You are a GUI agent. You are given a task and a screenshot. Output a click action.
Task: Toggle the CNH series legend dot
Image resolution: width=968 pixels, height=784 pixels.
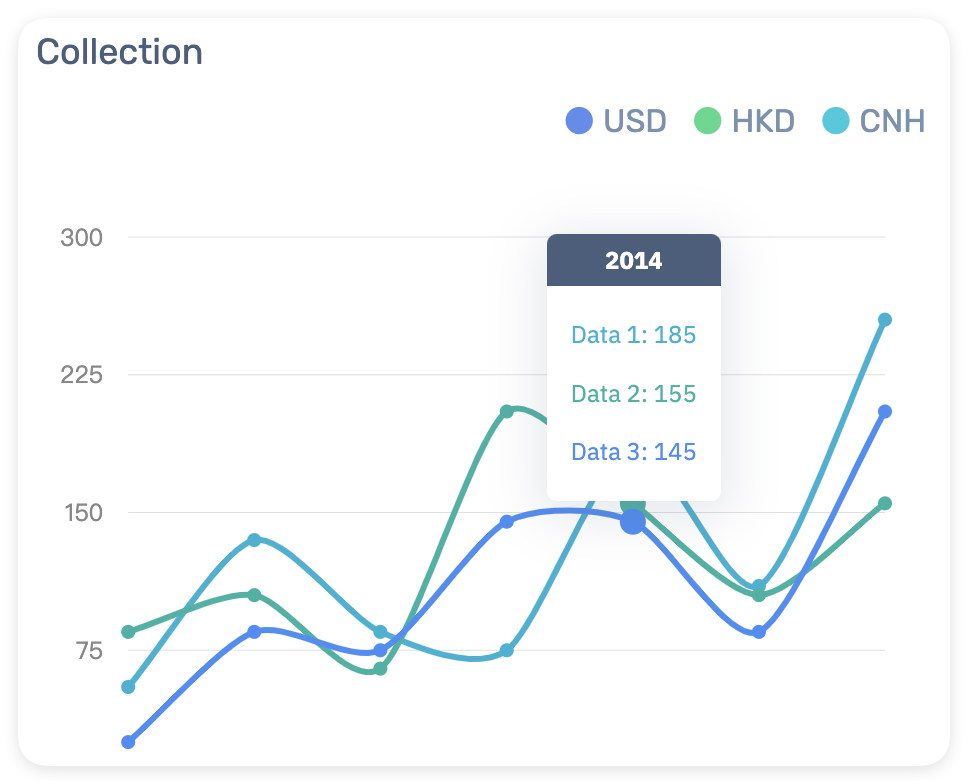click(836, 120)
